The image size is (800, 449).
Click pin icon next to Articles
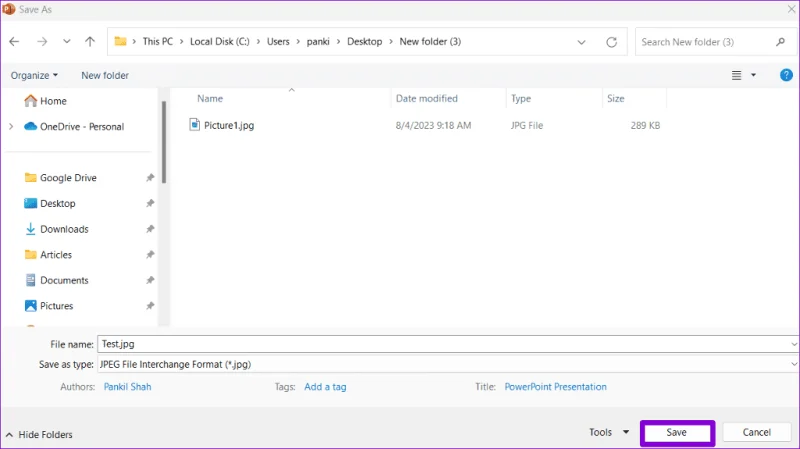pyautogui.click(x=150, y=254)
